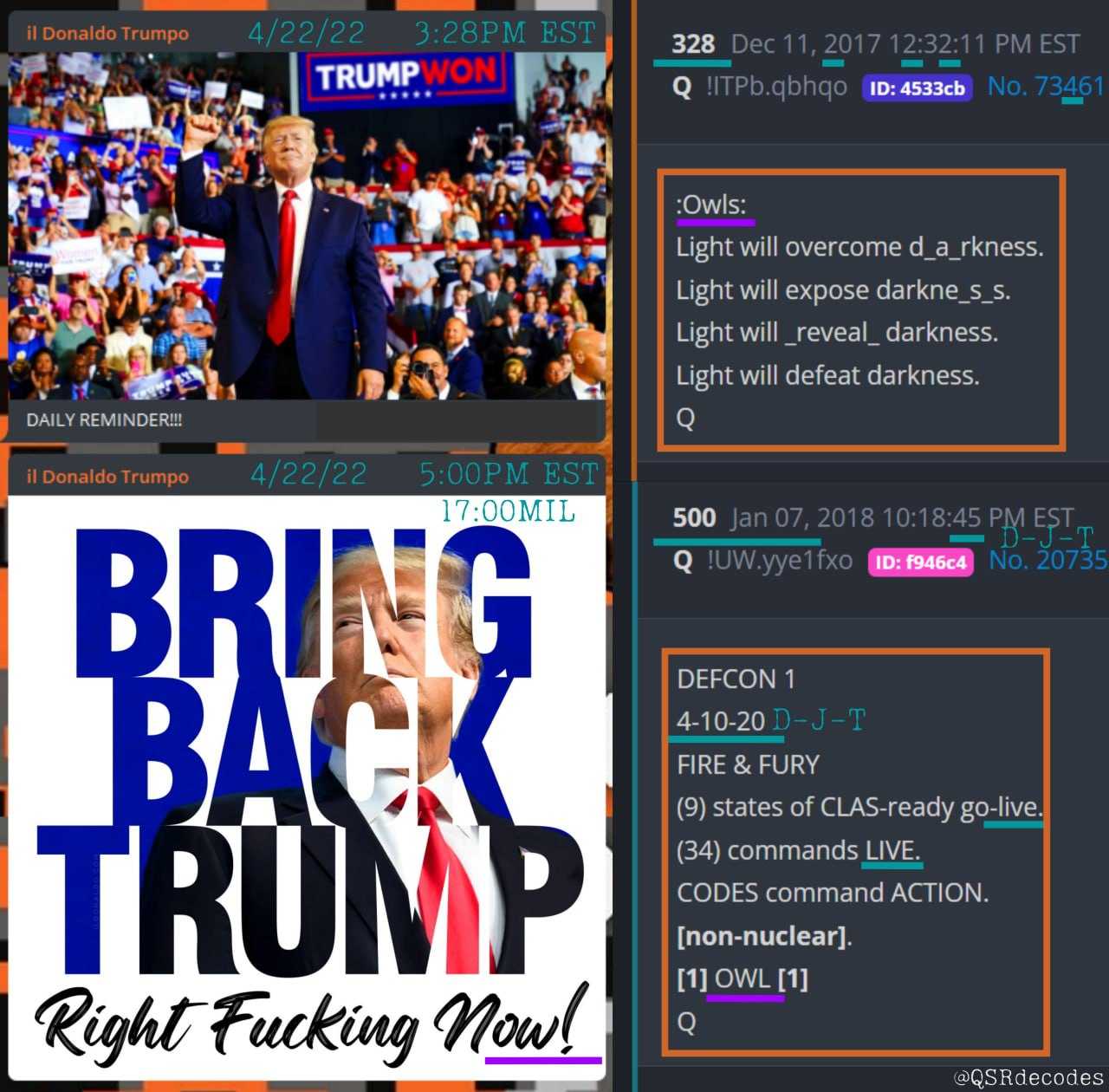Click post number 500 heading

click(694, 518)
